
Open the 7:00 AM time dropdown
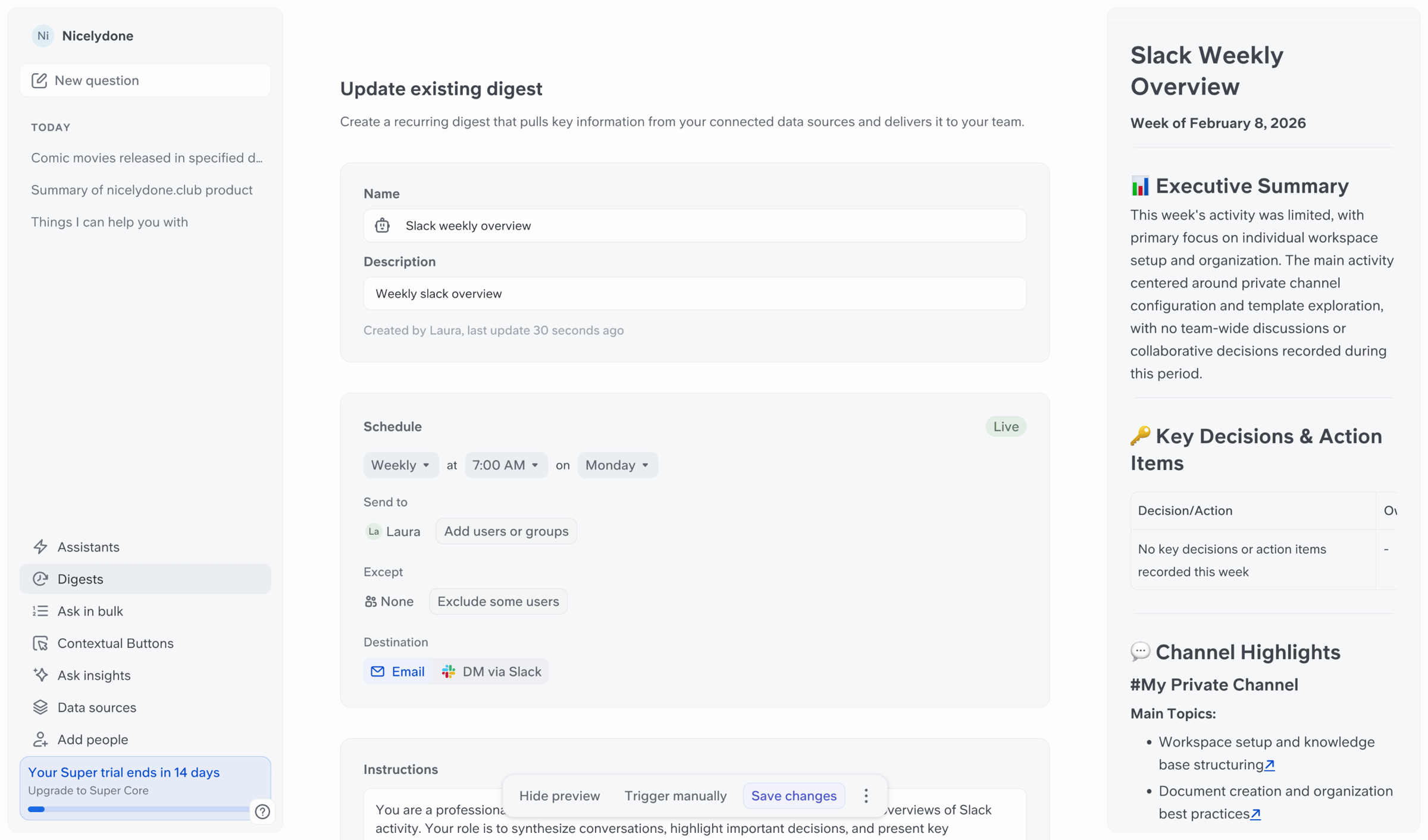[506, 465]
